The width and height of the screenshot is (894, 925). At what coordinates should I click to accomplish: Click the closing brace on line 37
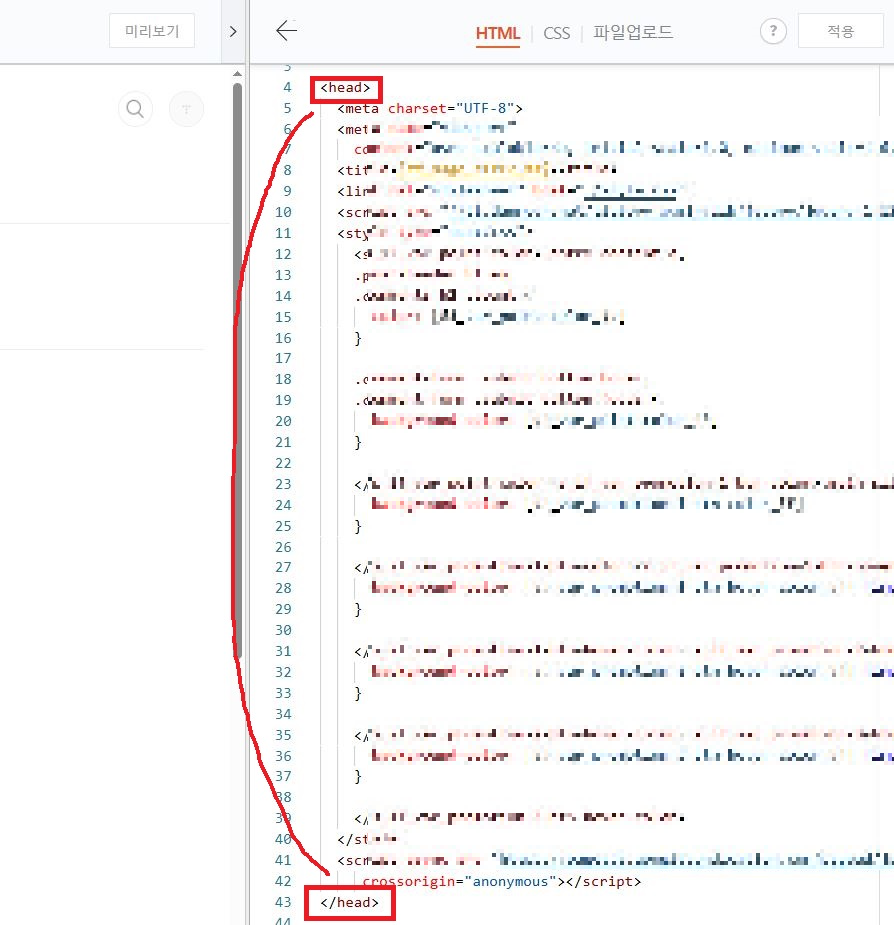[x=358, y=776]
